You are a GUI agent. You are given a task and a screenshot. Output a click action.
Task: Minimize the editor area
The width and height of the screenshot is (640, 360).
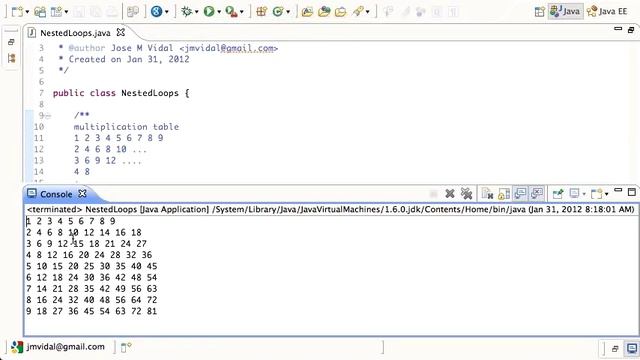point(618,29)
